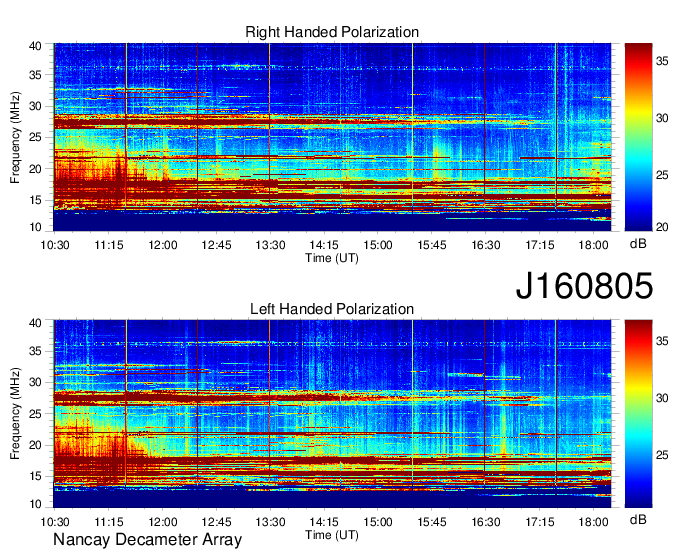Click the 15:45 time tick on Left Handed plot
Image resolution: width=680 pixels, height=552 pixels.
coord(432,522)
